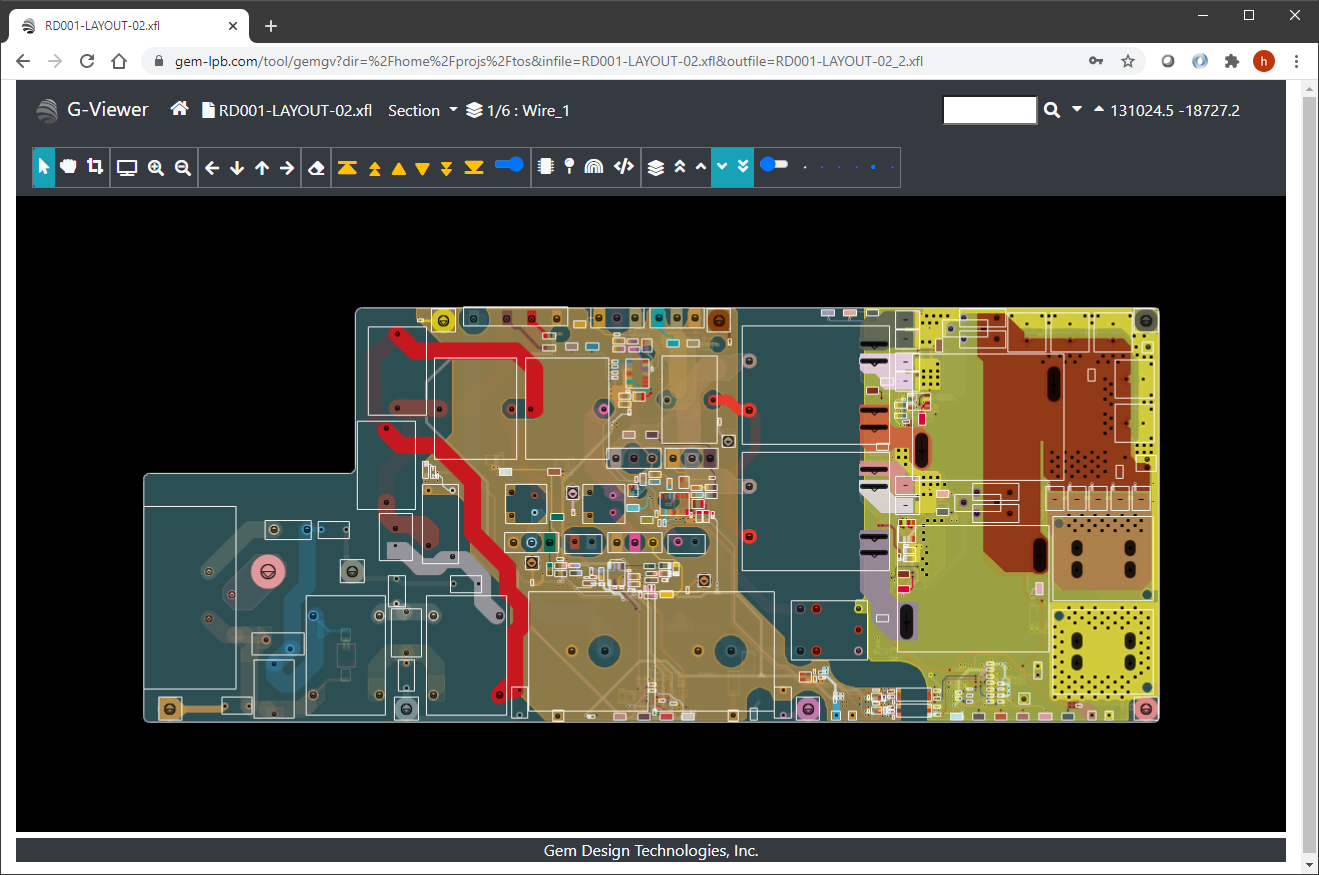Activate the hand pan tool

coord(69,167)
